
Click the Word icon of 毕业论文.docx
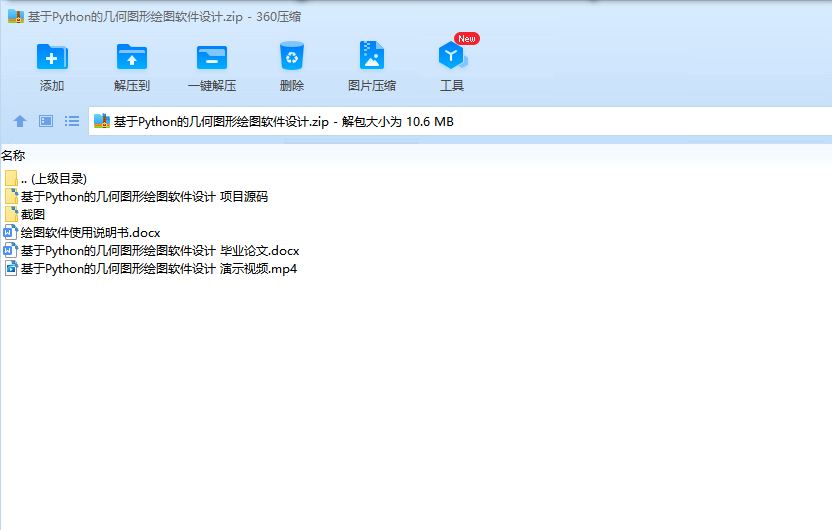pos(11,250)
